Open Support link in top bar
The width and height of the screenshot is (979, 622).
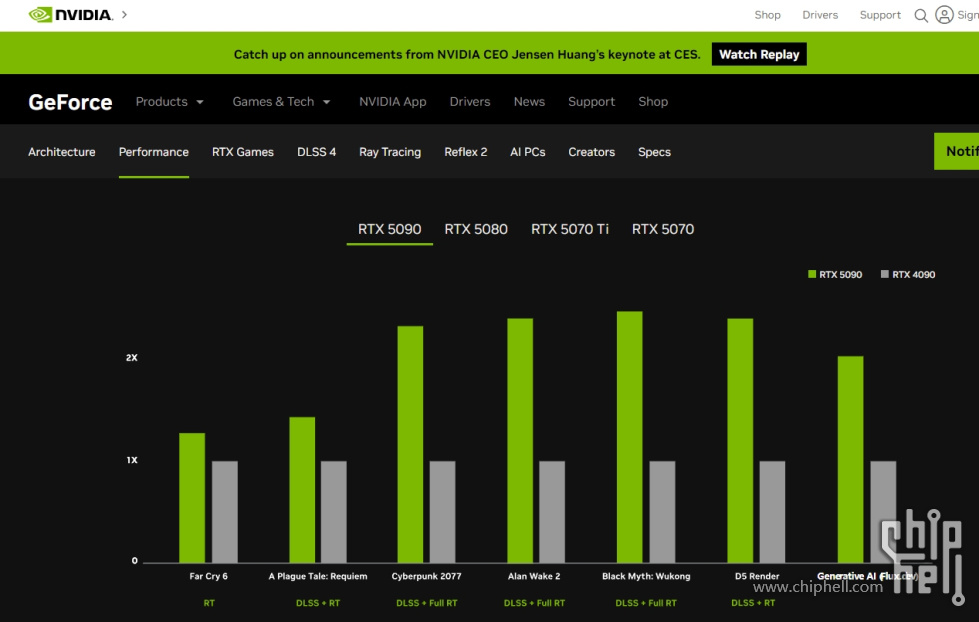click(880, 15)
